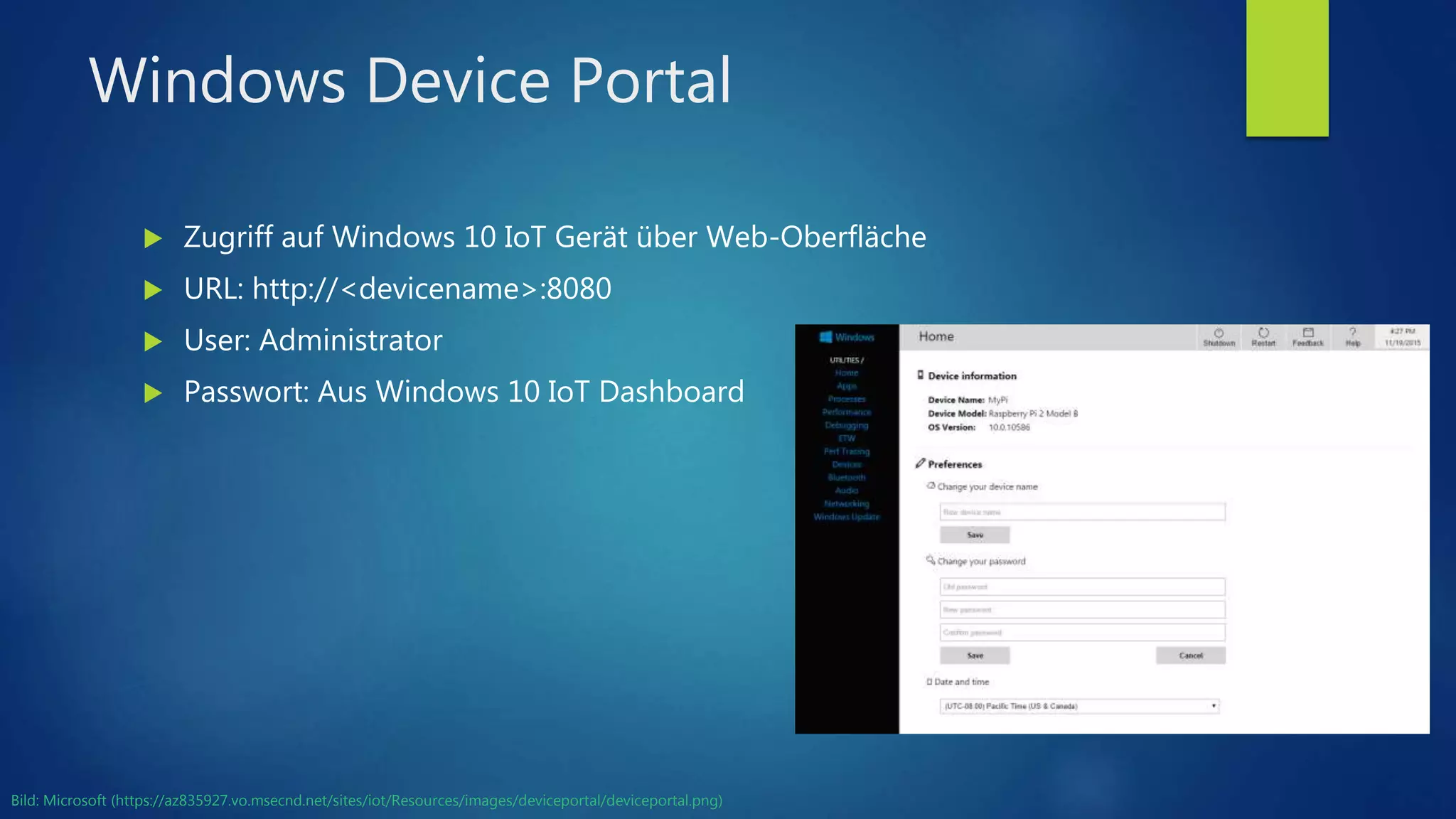
Task: Open Perf Tracing in the sidebar
Action: pyautogui.click(x=847, y=451)
